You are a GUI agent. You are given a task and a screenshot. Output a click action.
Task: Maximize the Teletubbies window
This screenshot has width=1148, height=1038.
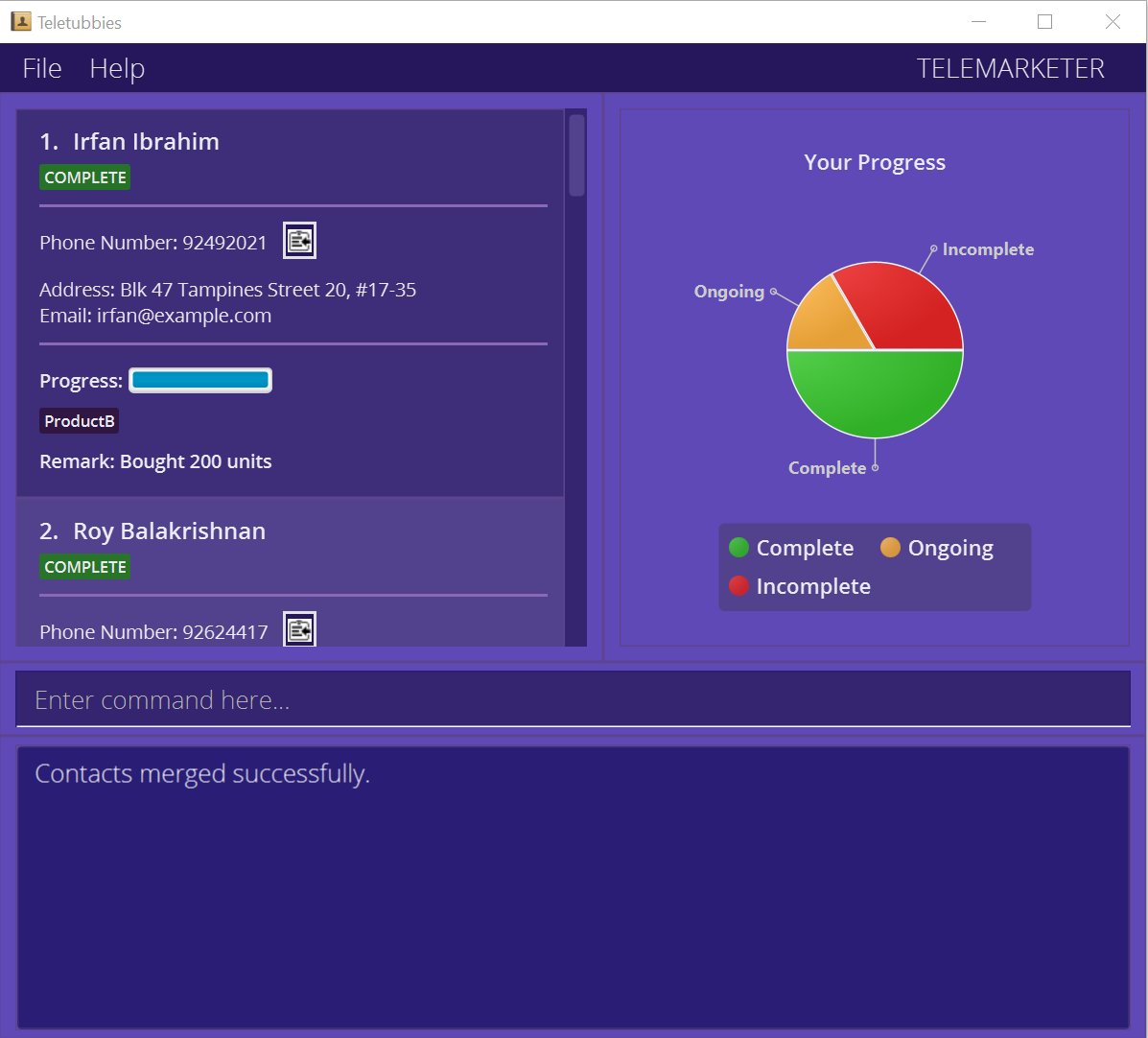pyautogui.click(x=1044, y=22)
